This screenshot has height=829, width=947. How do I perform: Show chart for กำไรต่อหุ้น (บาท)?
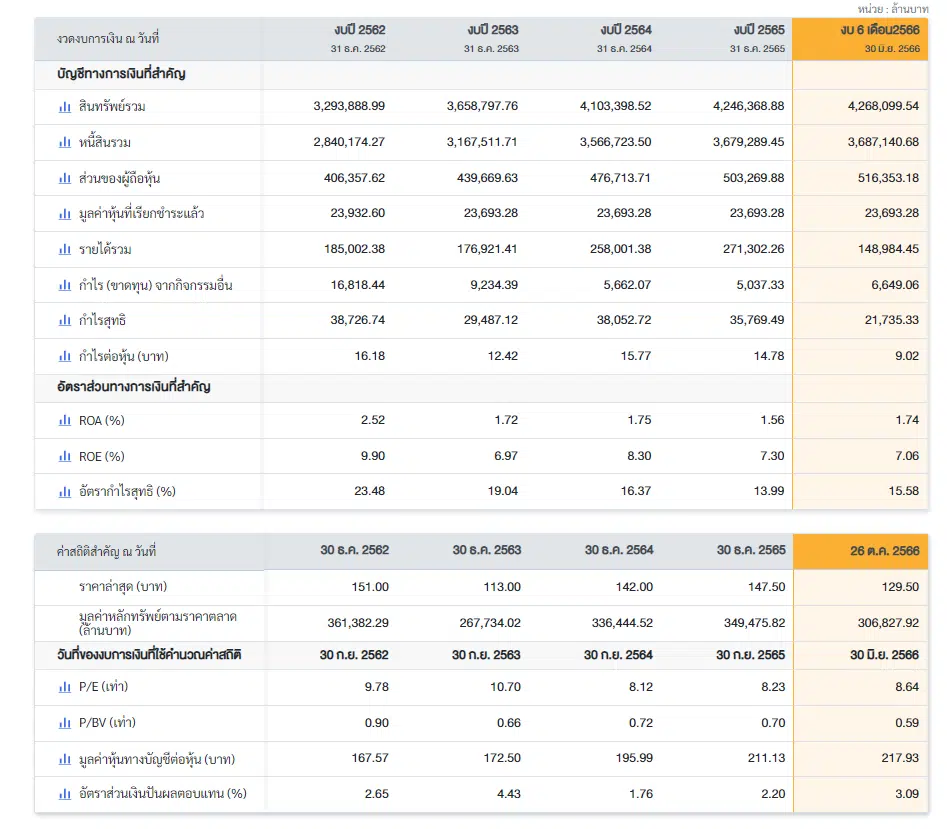65,356
